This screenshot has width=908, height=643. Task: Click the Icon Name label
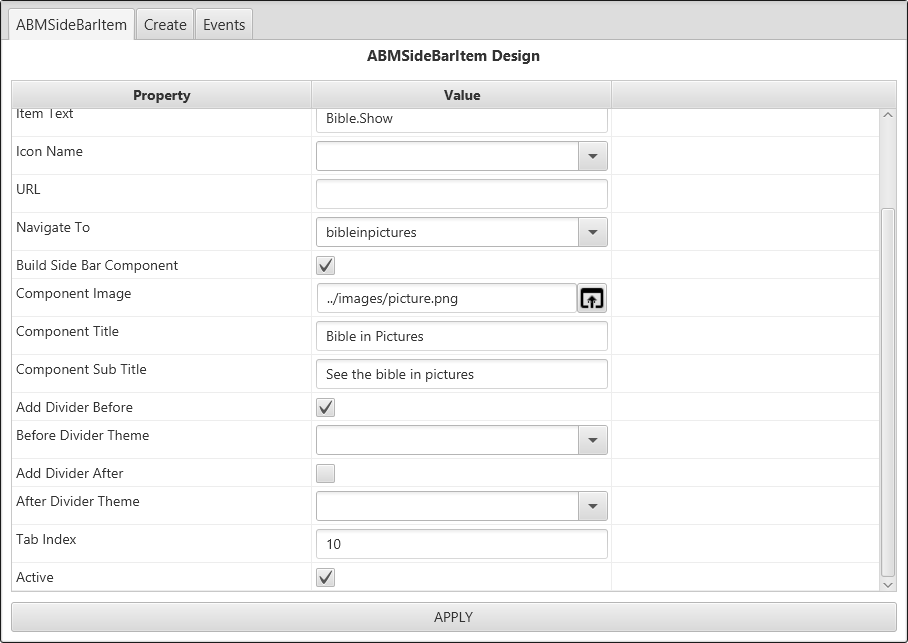pyautogui.click(x=49, y=151)
